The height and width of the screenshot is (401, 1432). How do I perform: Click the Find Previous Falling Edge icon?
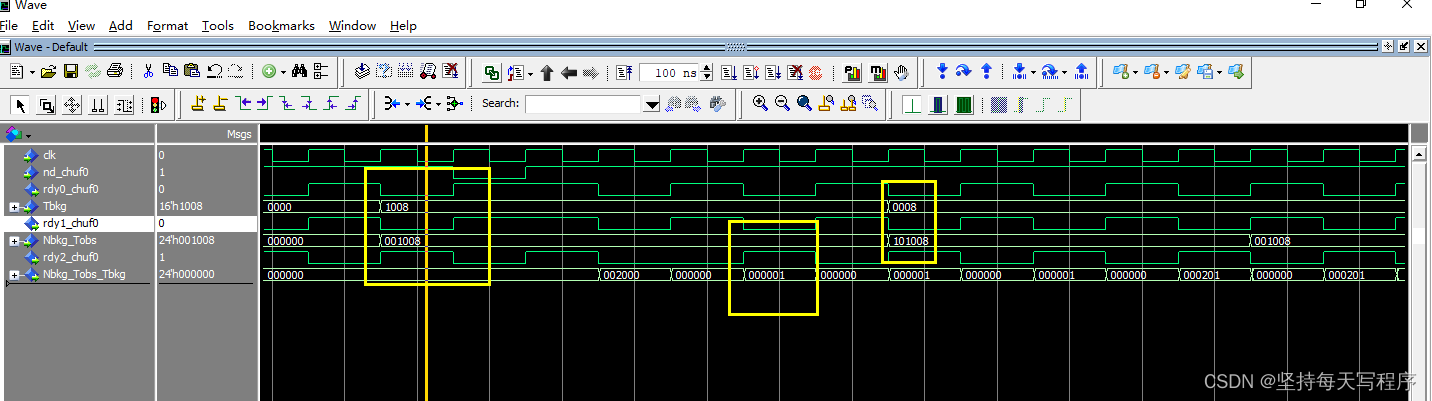(287, 103)
